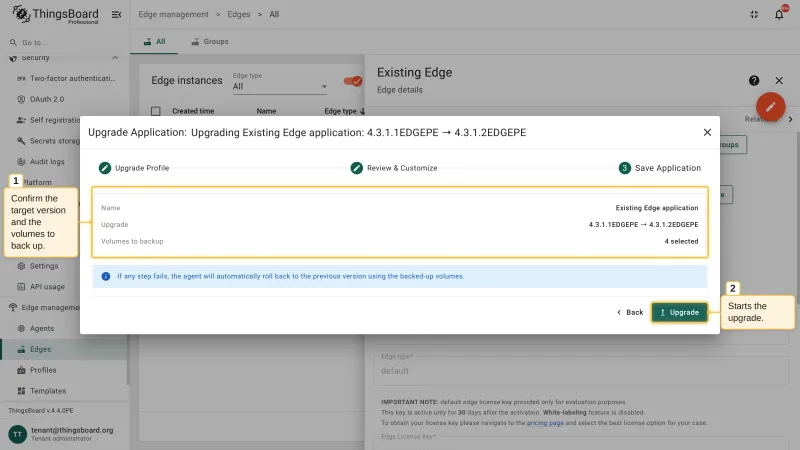Sort by Created time column
The width and height of the screenshot is (800, 450).
(193, 111)
